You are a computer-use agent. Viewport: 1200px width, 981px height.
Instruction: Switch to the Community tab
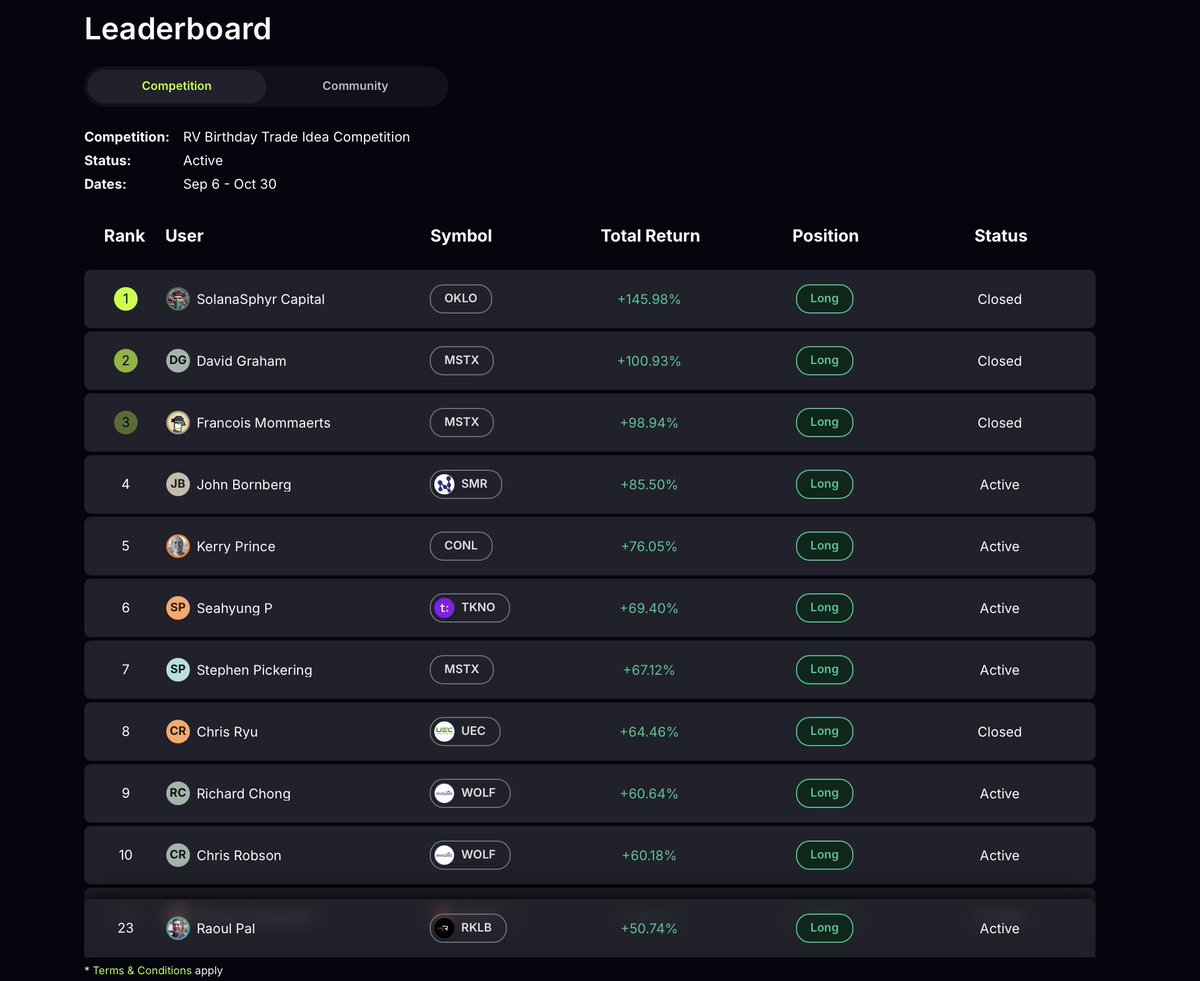(355, 86)
